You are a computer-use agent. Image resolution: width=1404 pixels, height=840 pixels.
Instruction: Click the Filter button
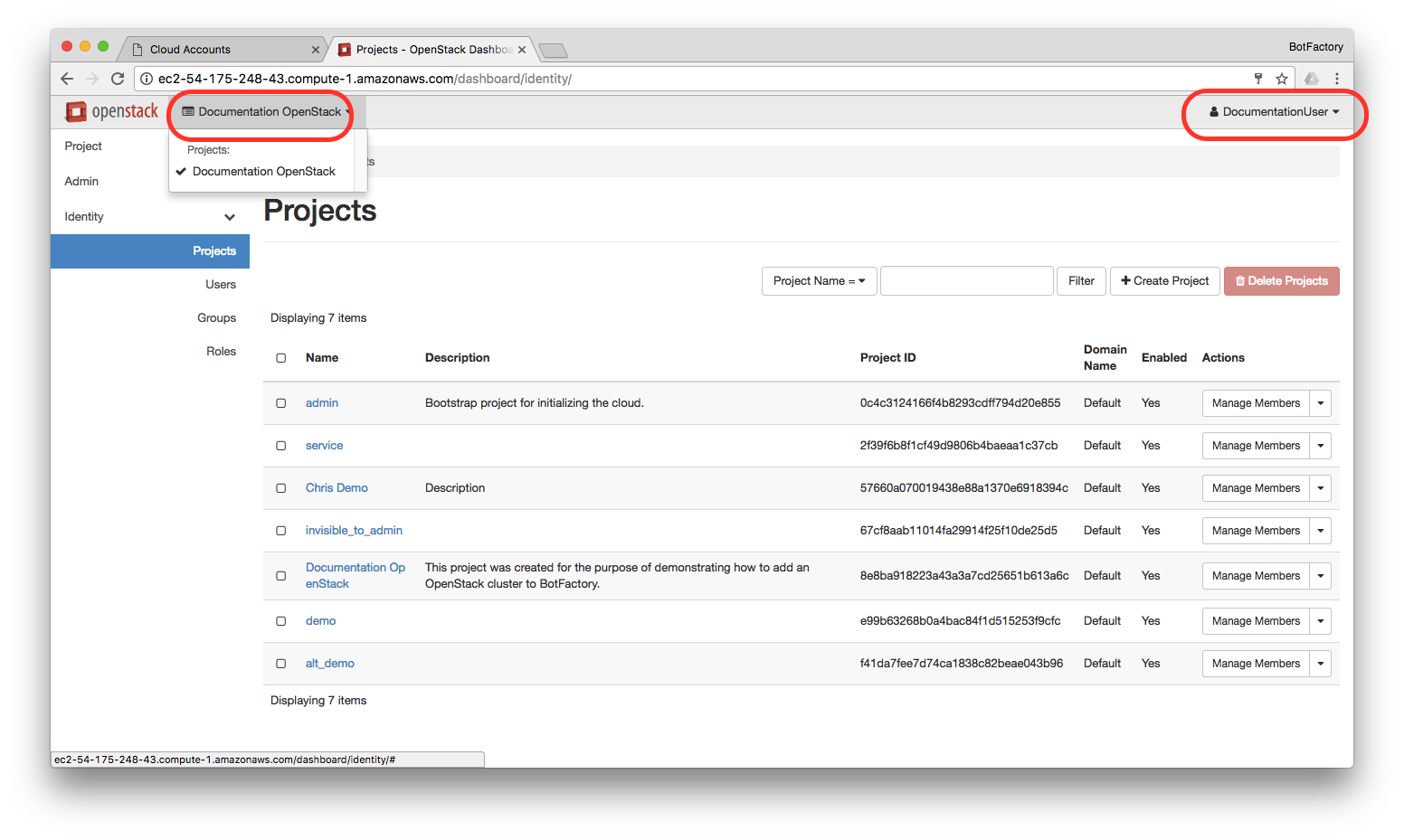click(x=1081, y=281)
